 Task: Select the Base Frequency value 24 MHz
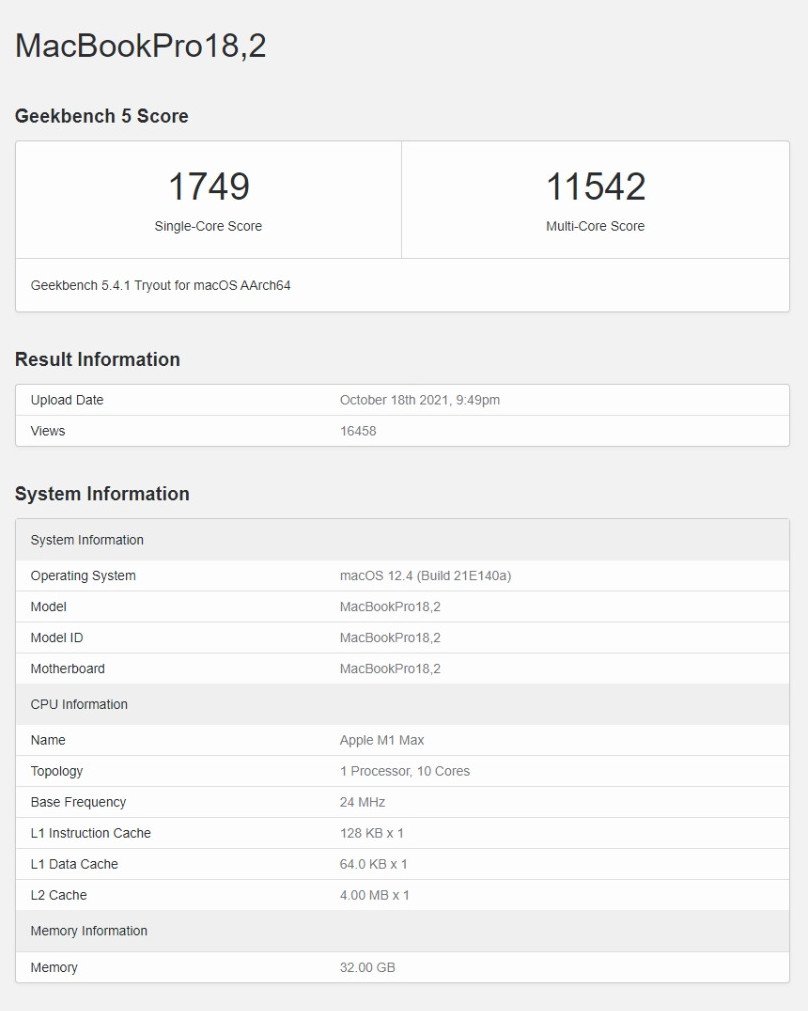[x=362, y=802]
